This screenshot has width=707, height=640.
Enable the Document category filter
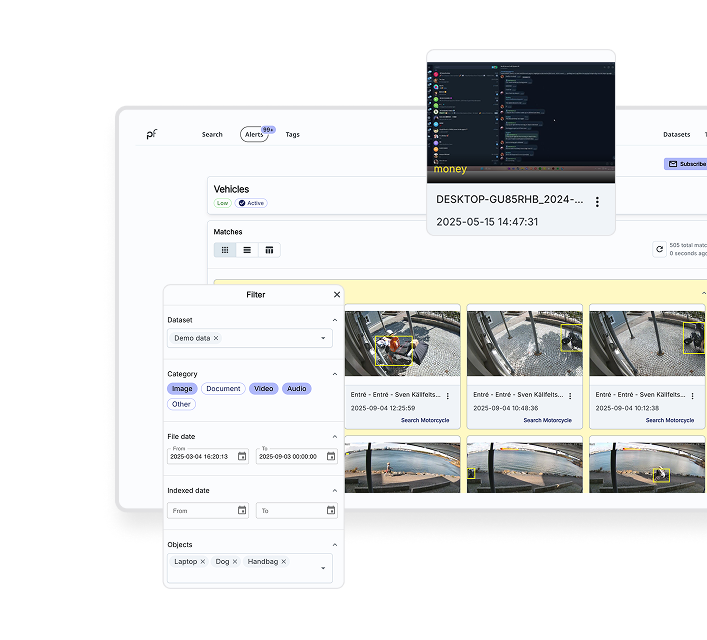[x=223, y=388]
